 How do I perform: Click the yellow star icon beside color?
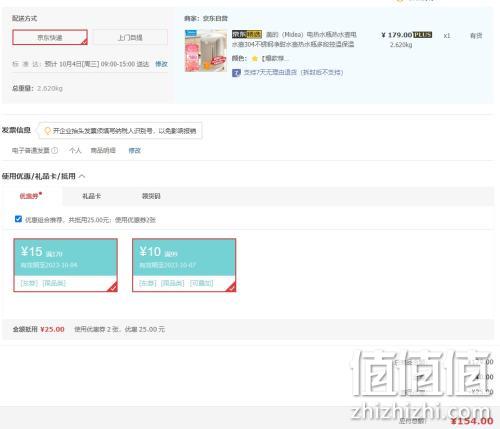[x=255, y=59]
